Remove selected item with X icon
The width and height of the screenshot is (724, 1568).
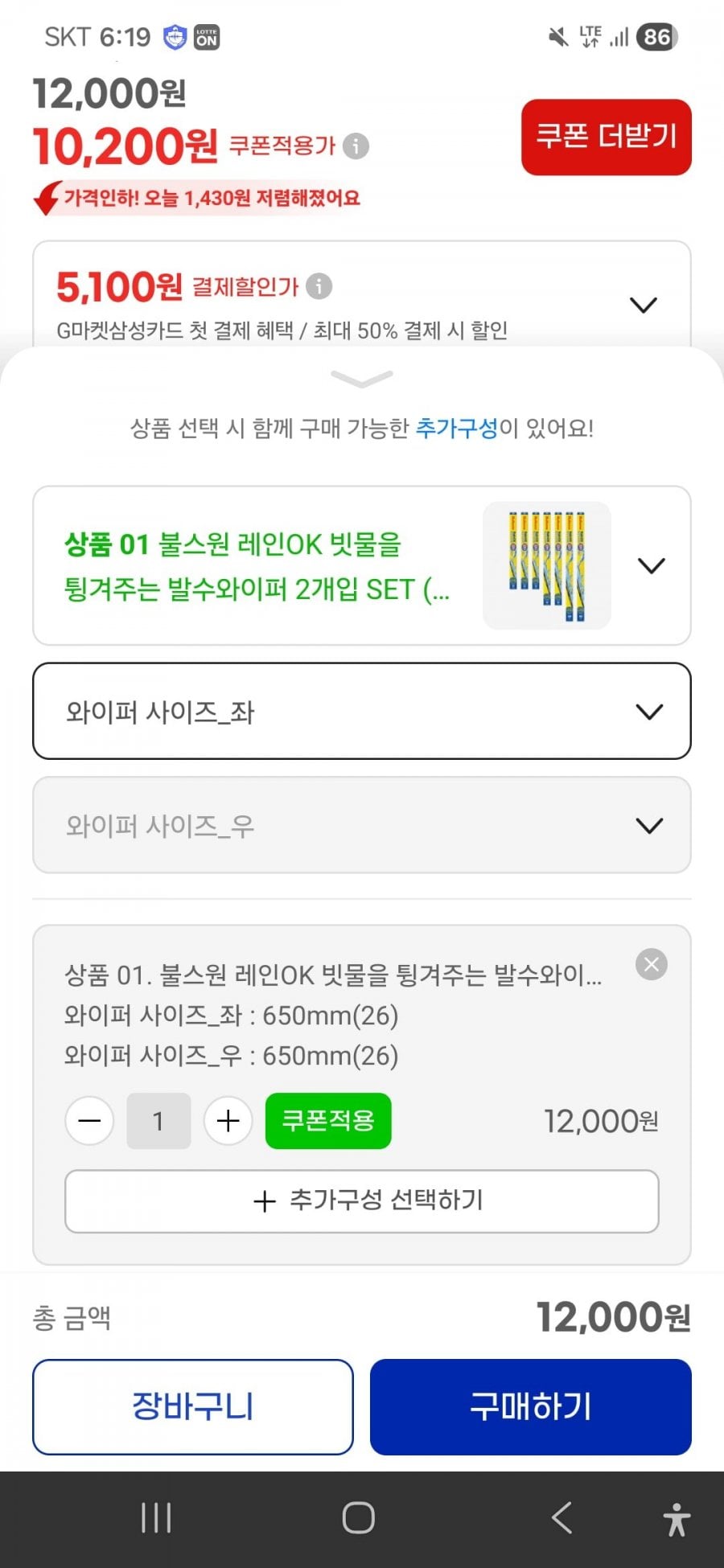pos(651,964)
